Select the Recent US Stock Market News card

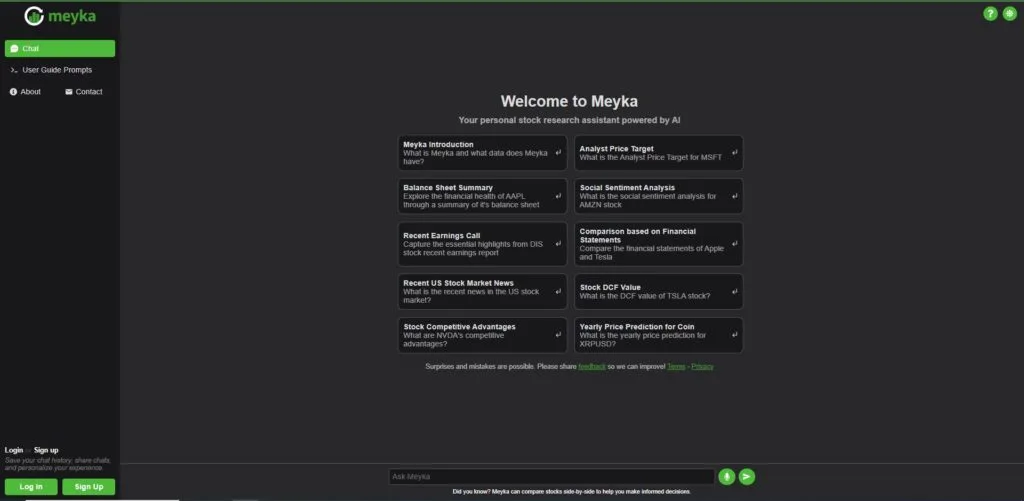(x=483, y=291)
